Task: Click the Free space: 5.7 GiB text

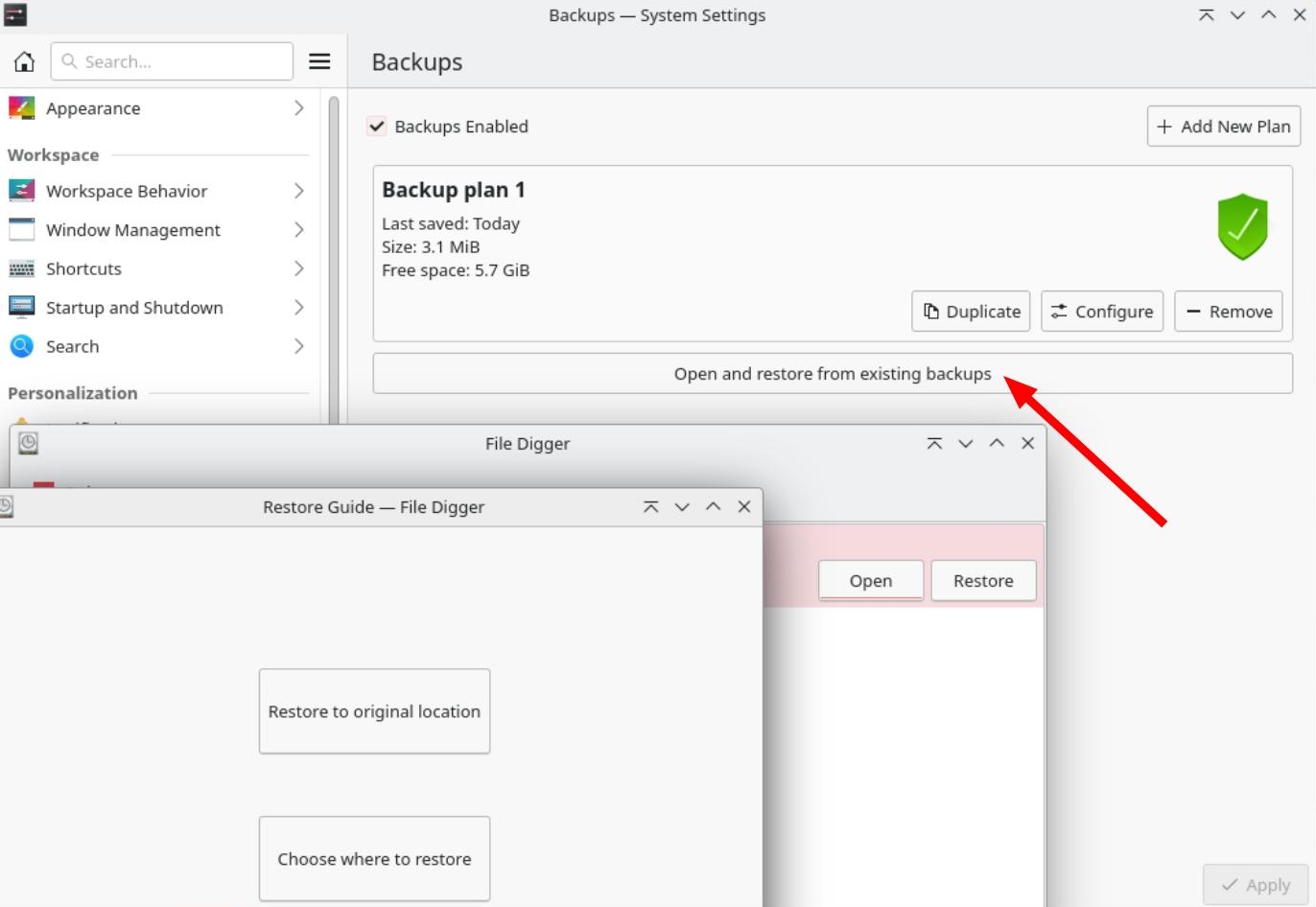Action: (x=456, y=270)
